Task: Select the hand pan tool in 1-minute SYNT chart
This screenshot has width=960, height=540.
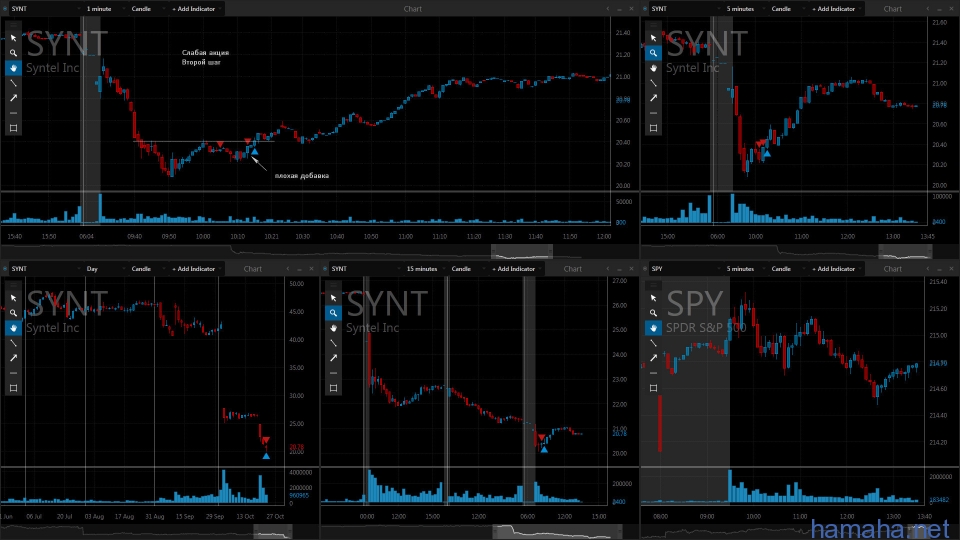Action: tap(13, 68)
